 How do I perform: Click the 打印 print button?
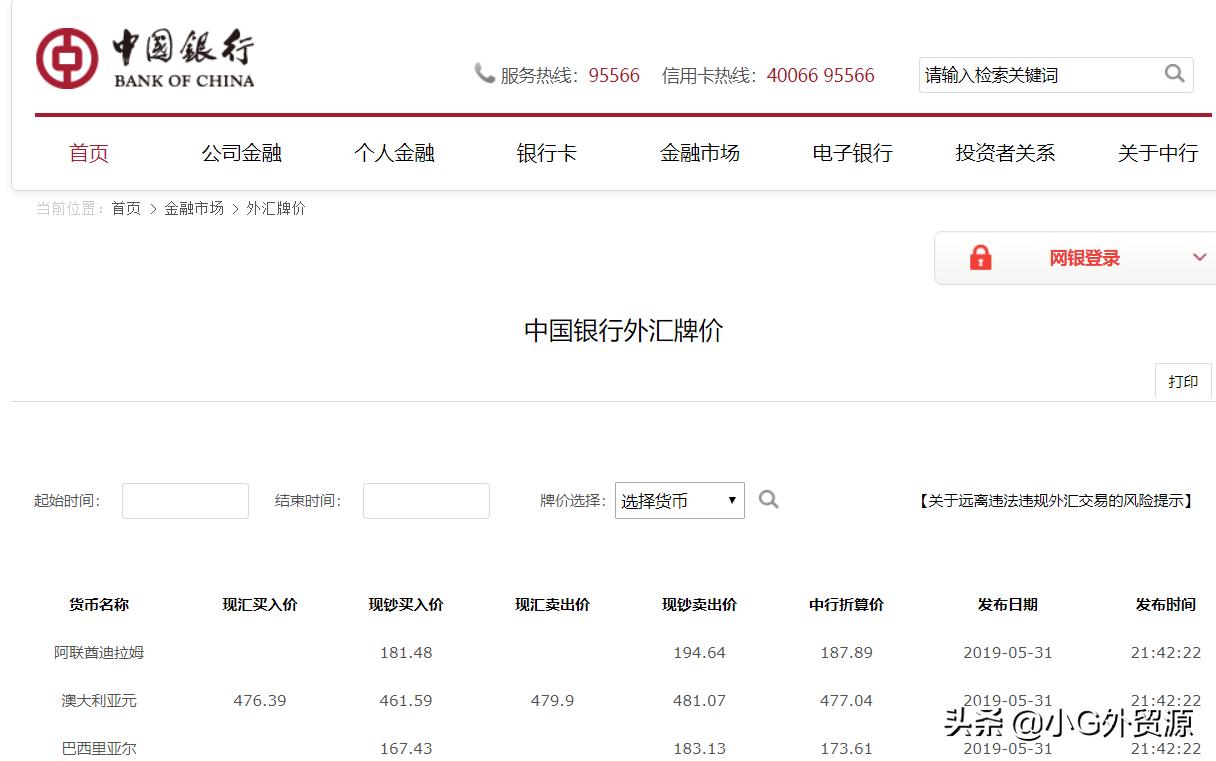coord(1183,381)
